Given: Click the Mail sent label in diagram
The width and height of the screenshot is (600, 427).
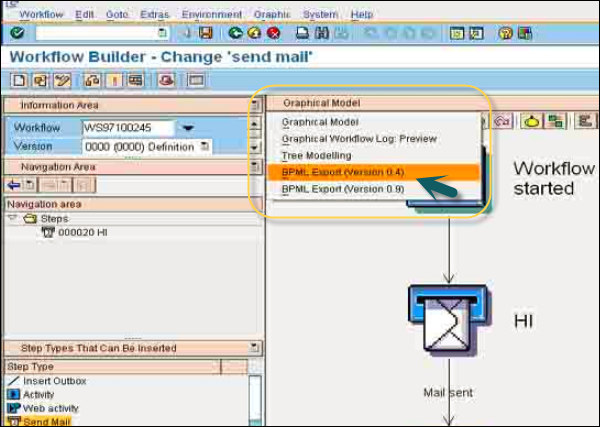Looking at the screenshot, I should [x=448, y=393].
